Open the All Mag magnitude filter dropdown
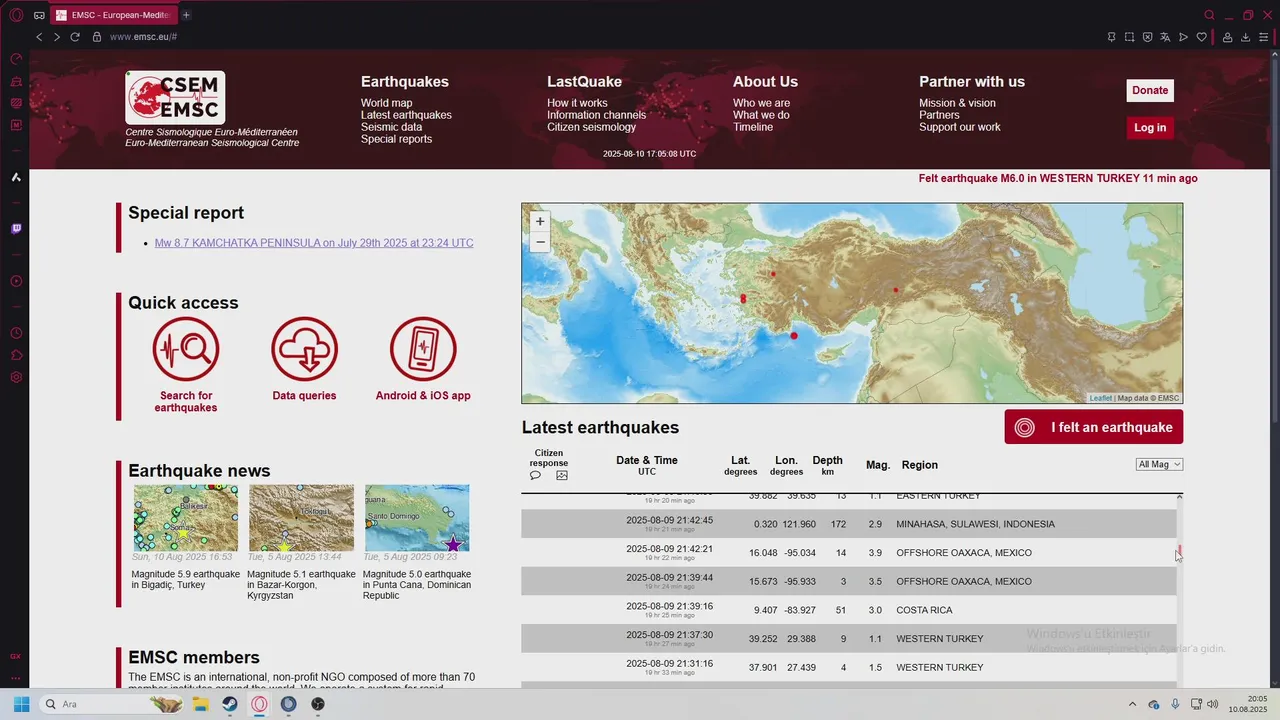Screen dimensions: 1280x720 coord(1160,464)
